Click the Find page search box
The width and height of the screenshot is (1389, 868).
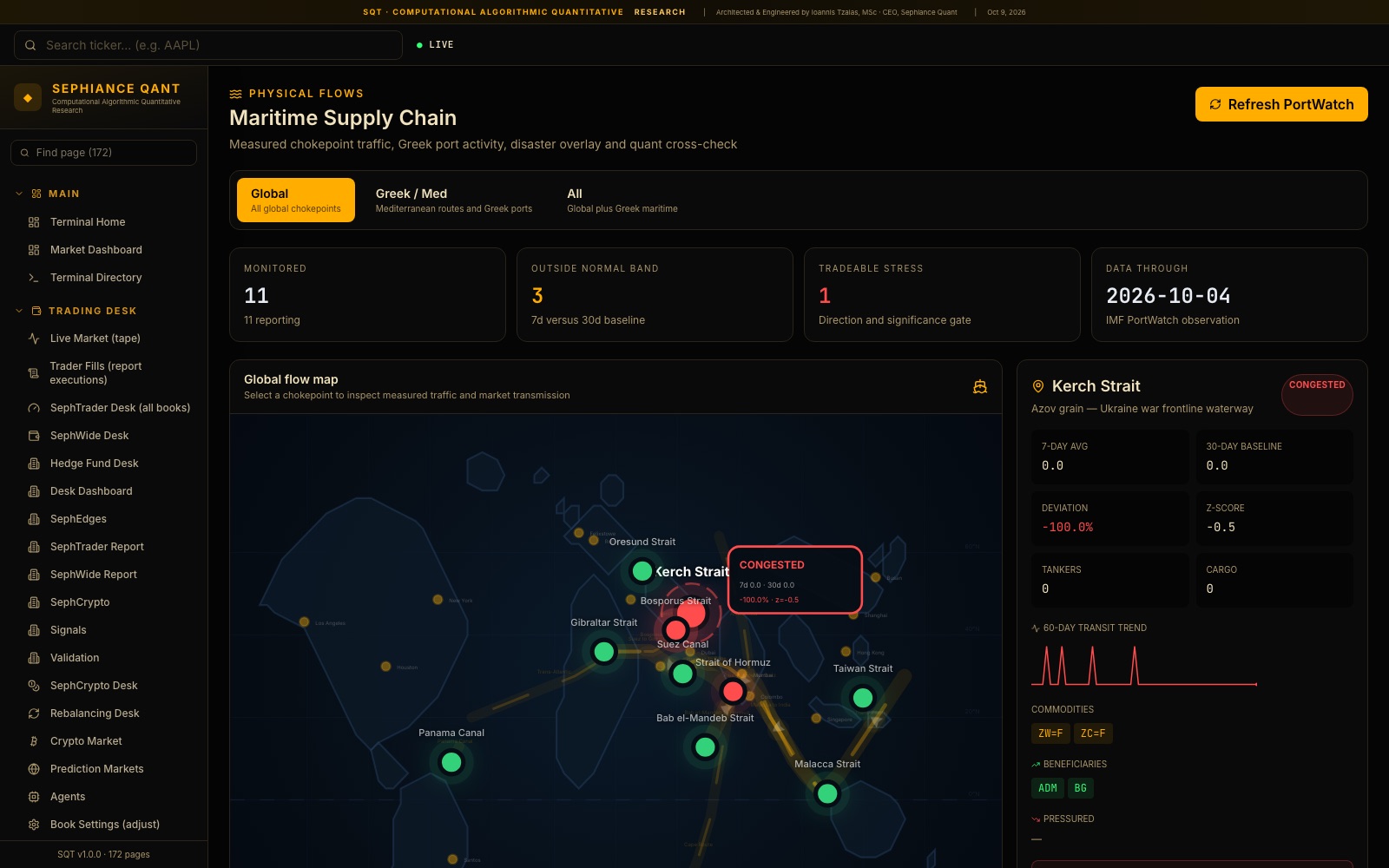103,153
